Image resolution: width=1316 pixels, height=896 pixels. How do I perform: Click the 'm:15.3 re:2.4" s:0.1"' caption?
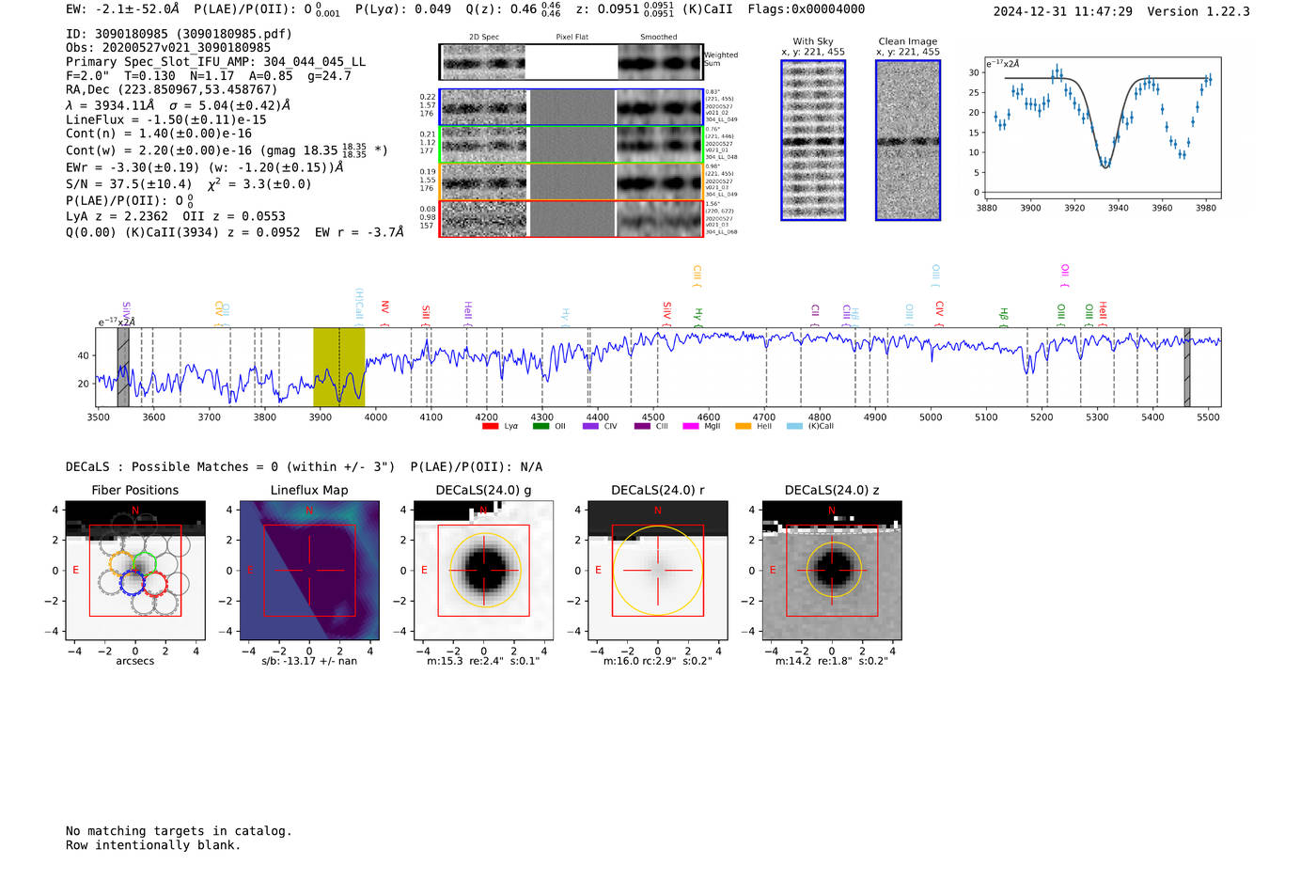(484, 661)
